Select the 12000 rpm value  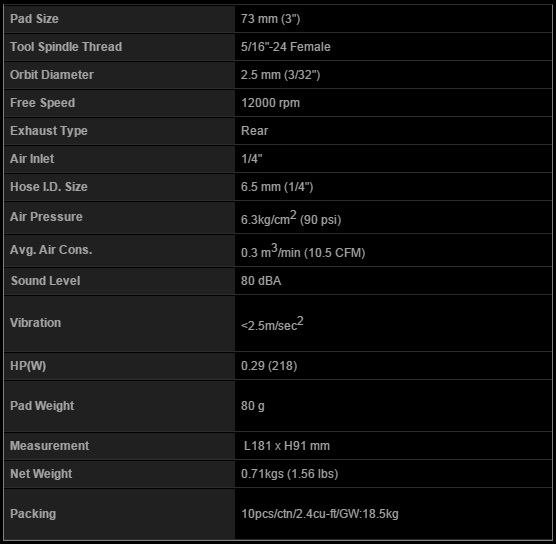coord(270,103)
